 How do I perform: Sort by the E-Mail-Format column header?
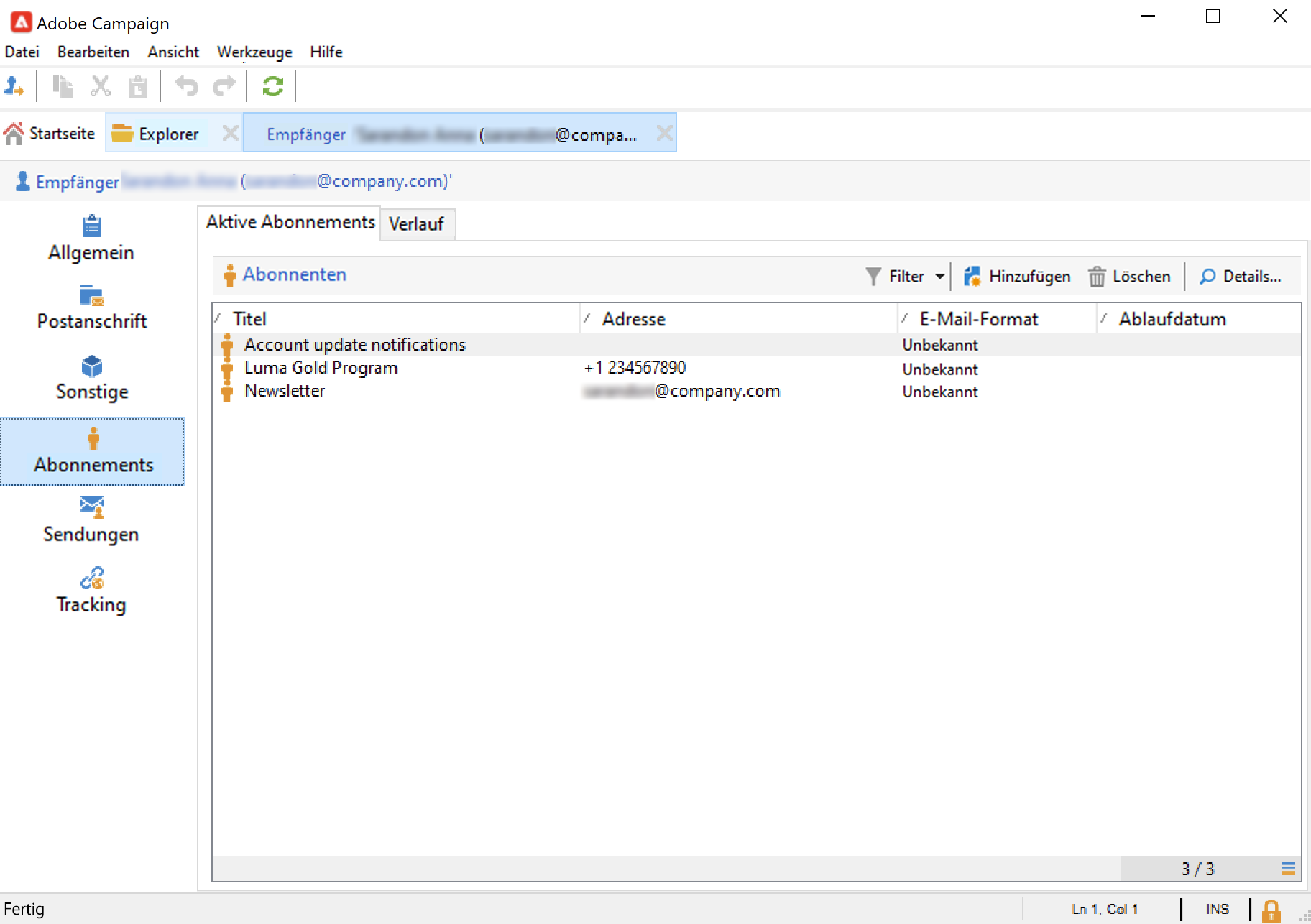[997, 319]
